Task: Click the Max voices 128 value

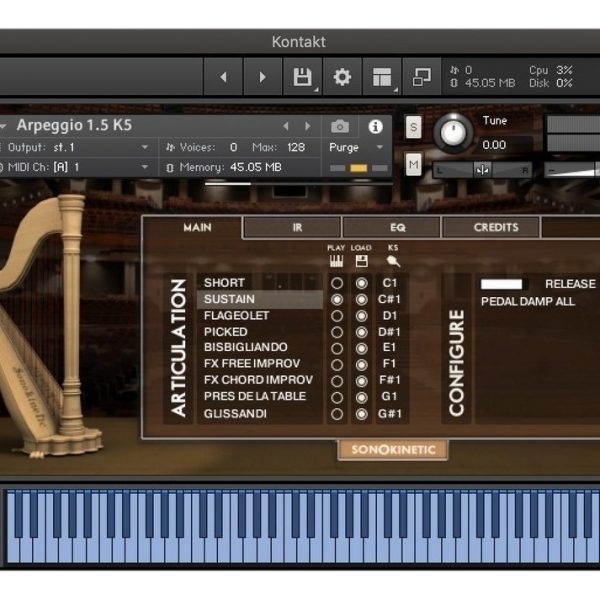Action: pos(296,147)
